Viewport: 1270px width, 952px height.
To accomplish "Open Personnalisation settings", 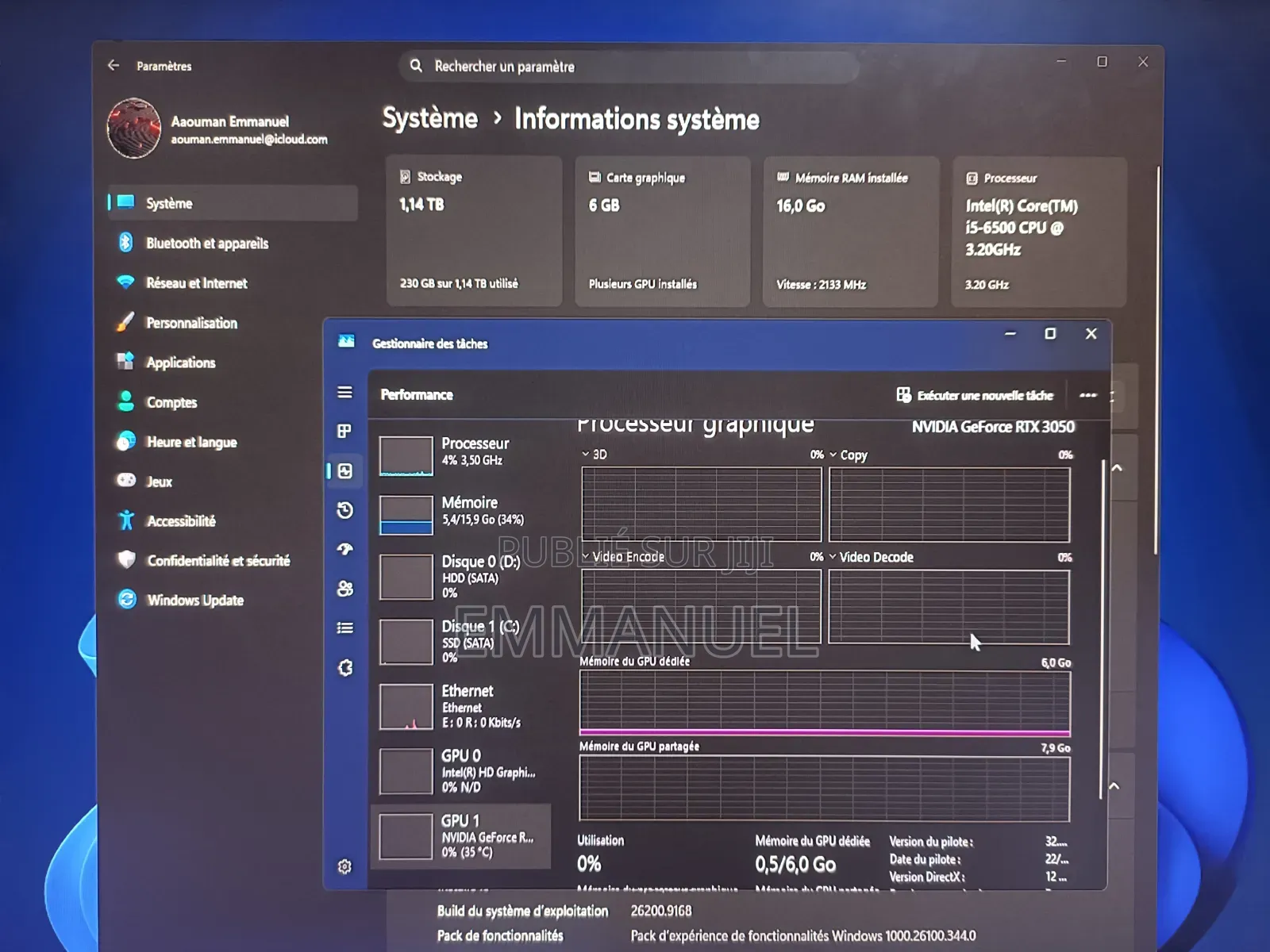I will [x=233, y=322].
